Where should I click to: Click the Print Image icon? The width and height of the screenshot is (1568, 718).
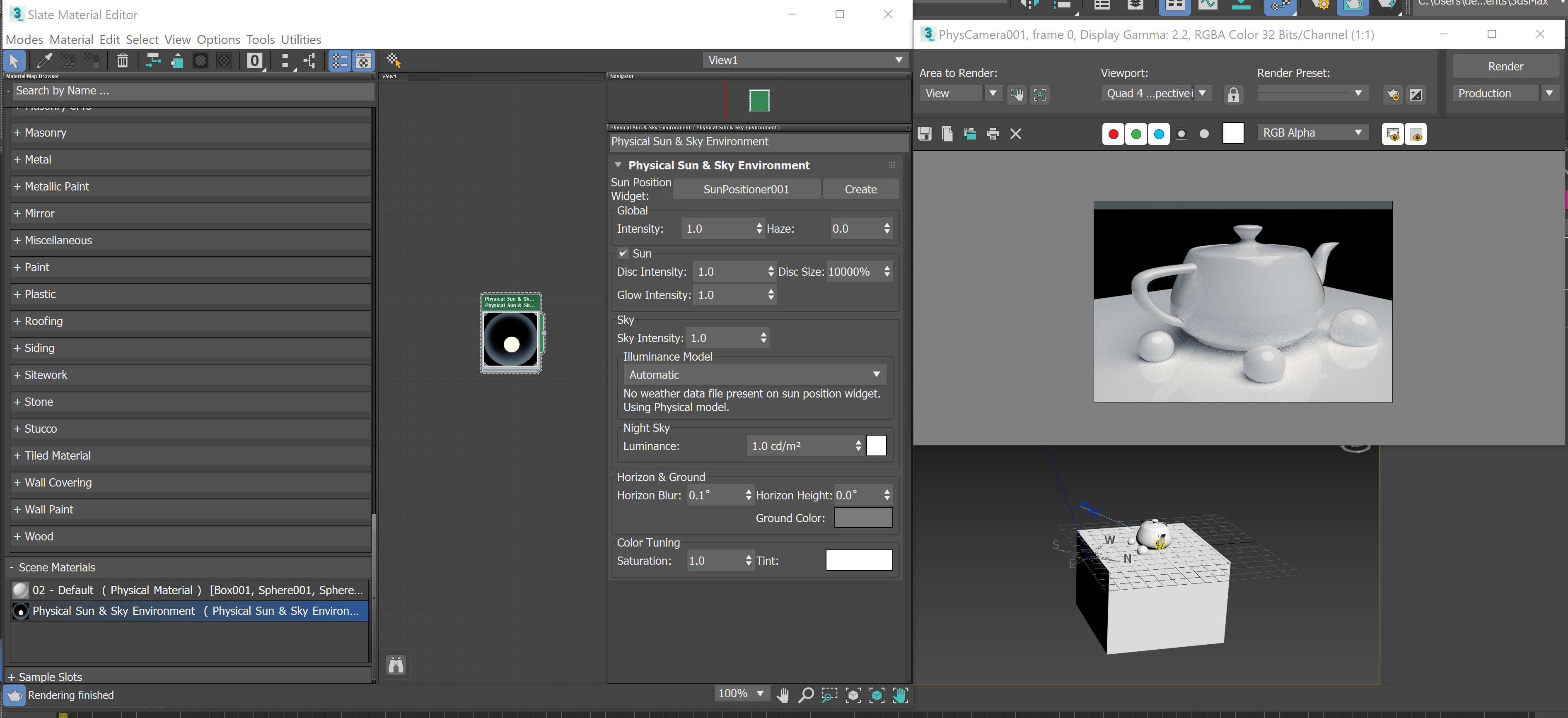pyautogui.click(x=993, y=133)
